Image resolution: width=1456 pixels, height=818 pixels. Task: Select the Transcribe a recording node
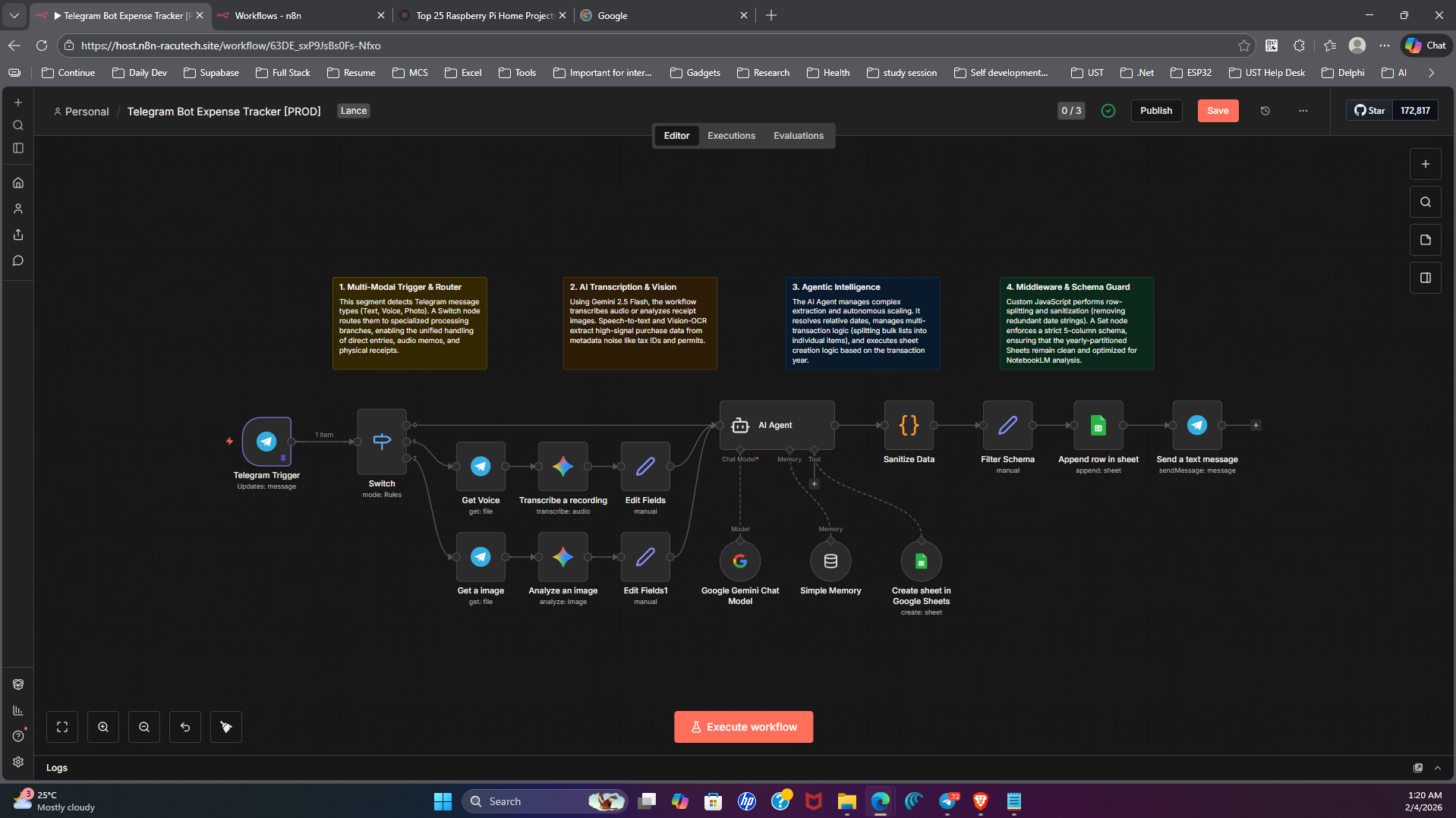pyautogui.click(x=563, y=467)
